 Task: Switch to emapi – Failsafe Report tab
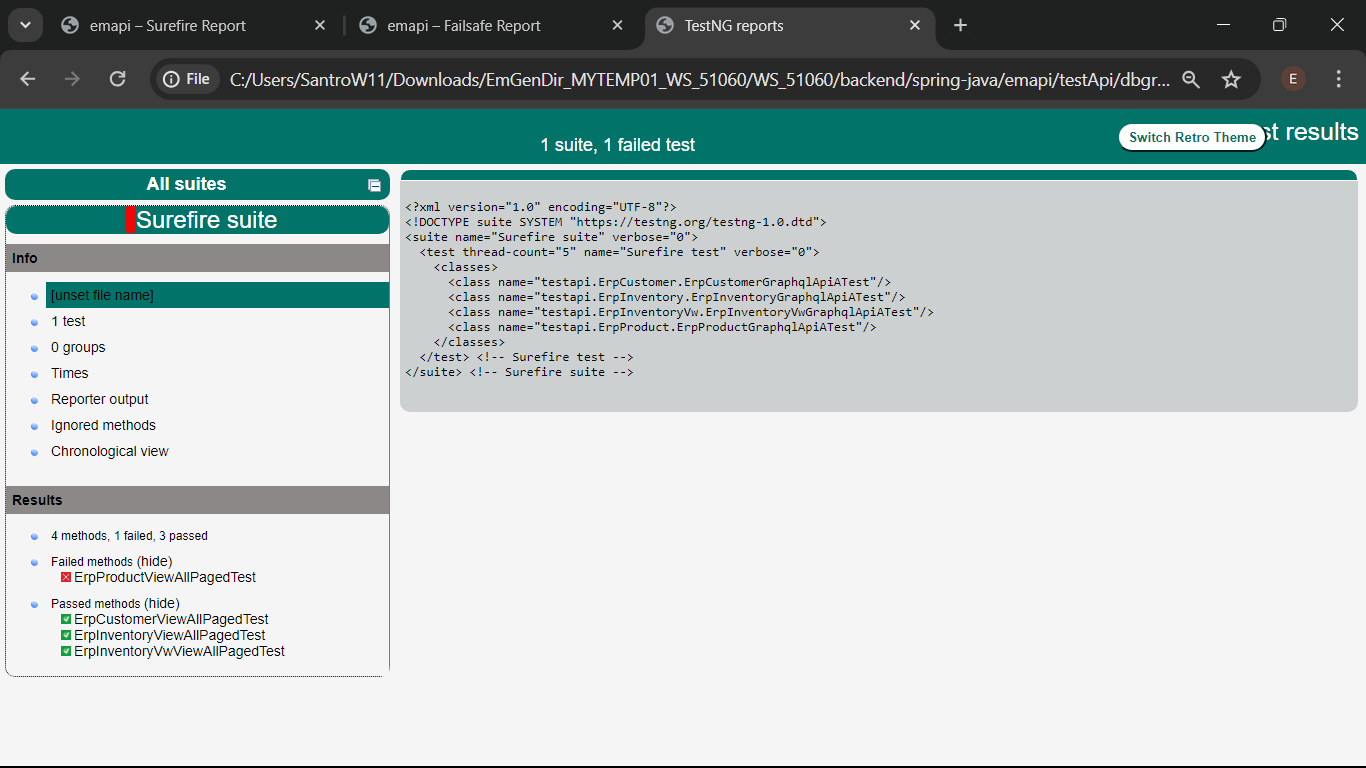(x=492, y=26)
